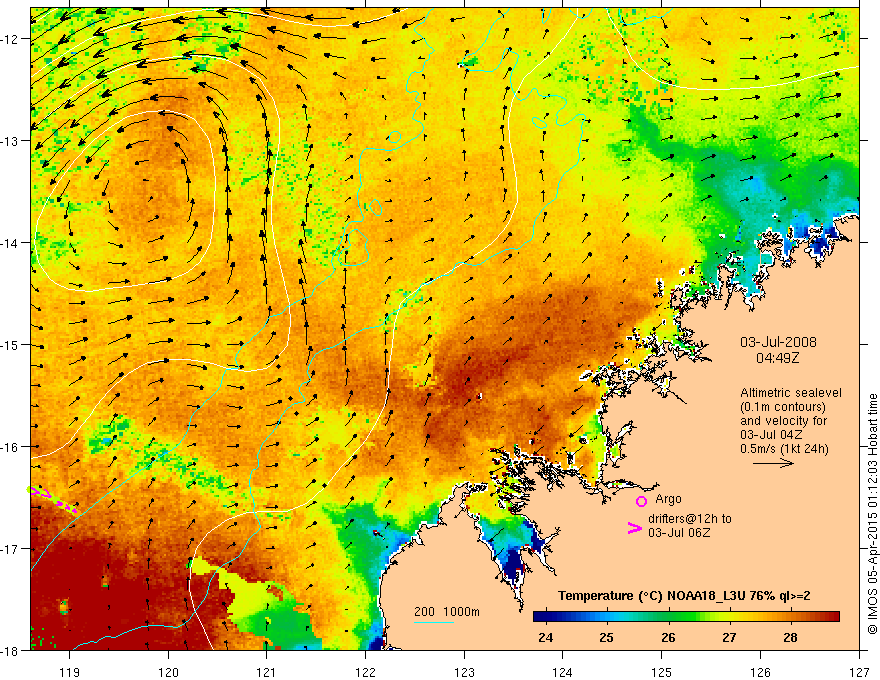Click the magenta drifter track on the map

coord(52,499)
